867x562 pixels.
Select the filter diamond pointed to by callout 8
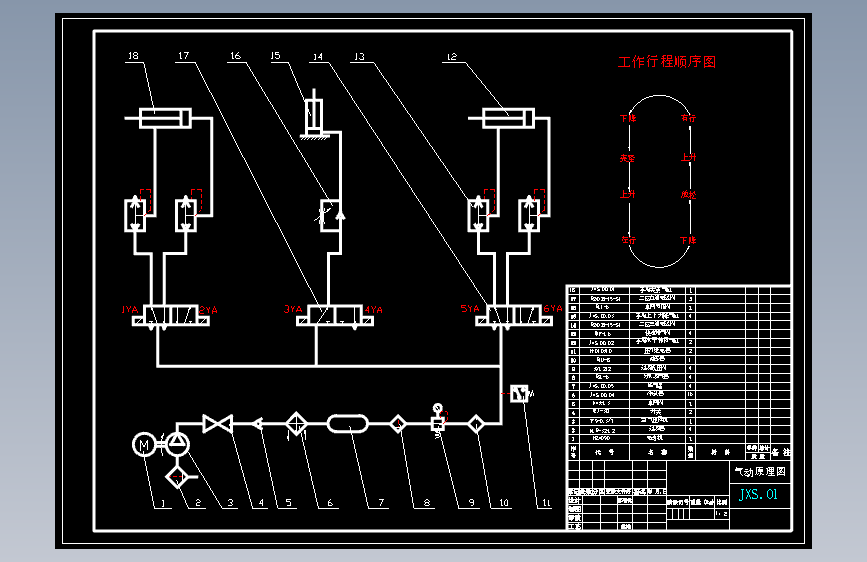[398, 424]
